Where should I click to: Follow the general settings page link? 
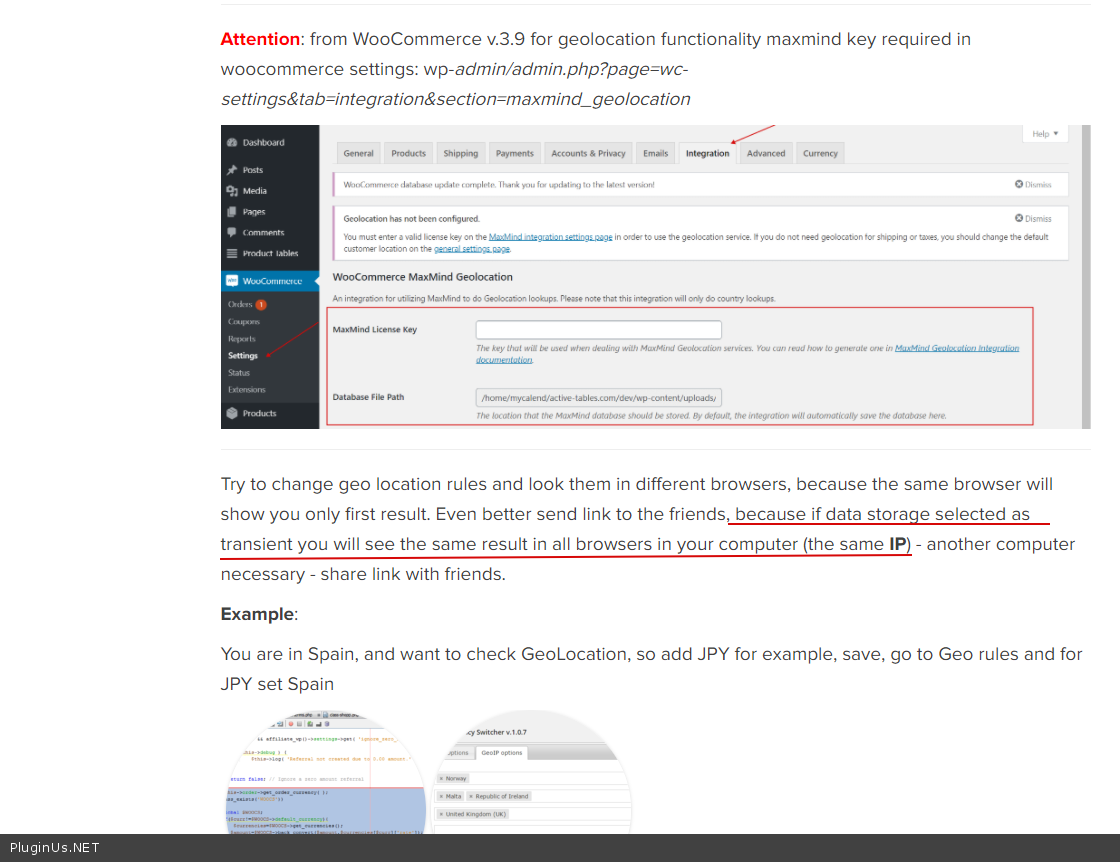click(471, 249)
